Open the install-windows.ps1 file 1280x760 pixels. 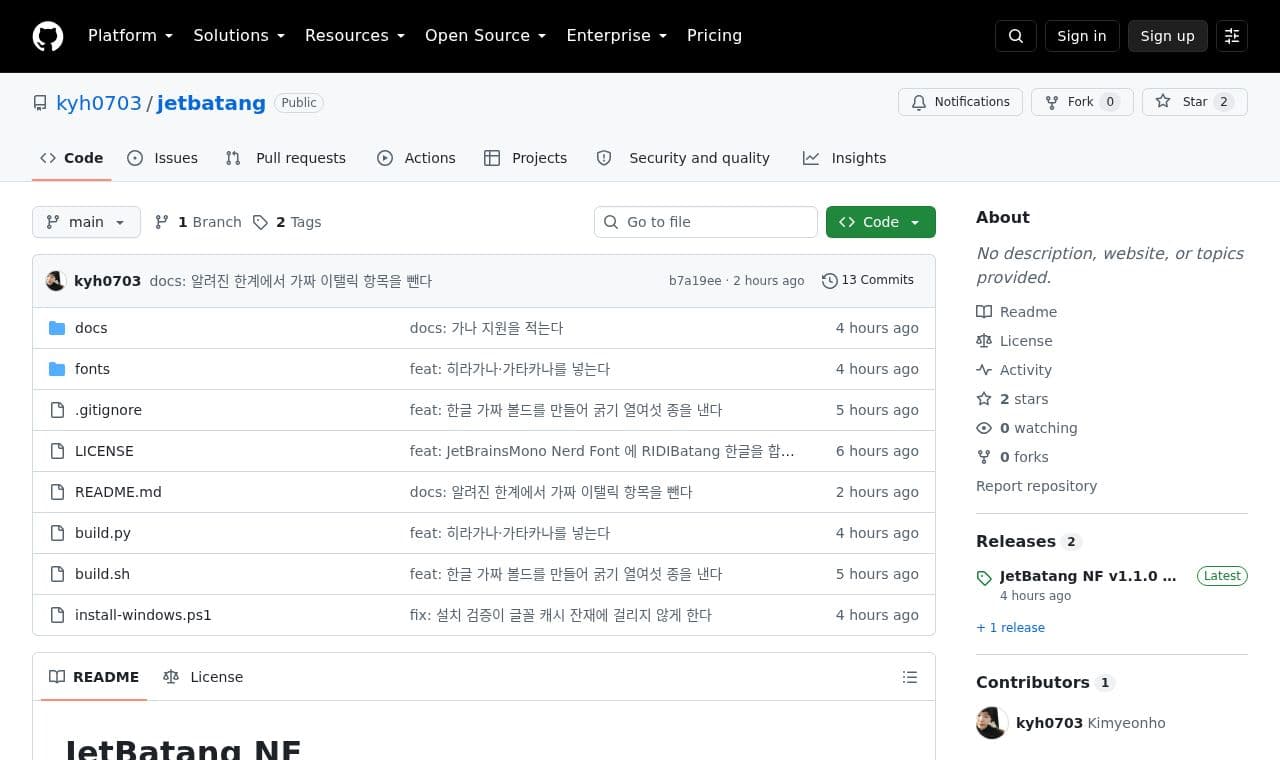click(143, 615)
